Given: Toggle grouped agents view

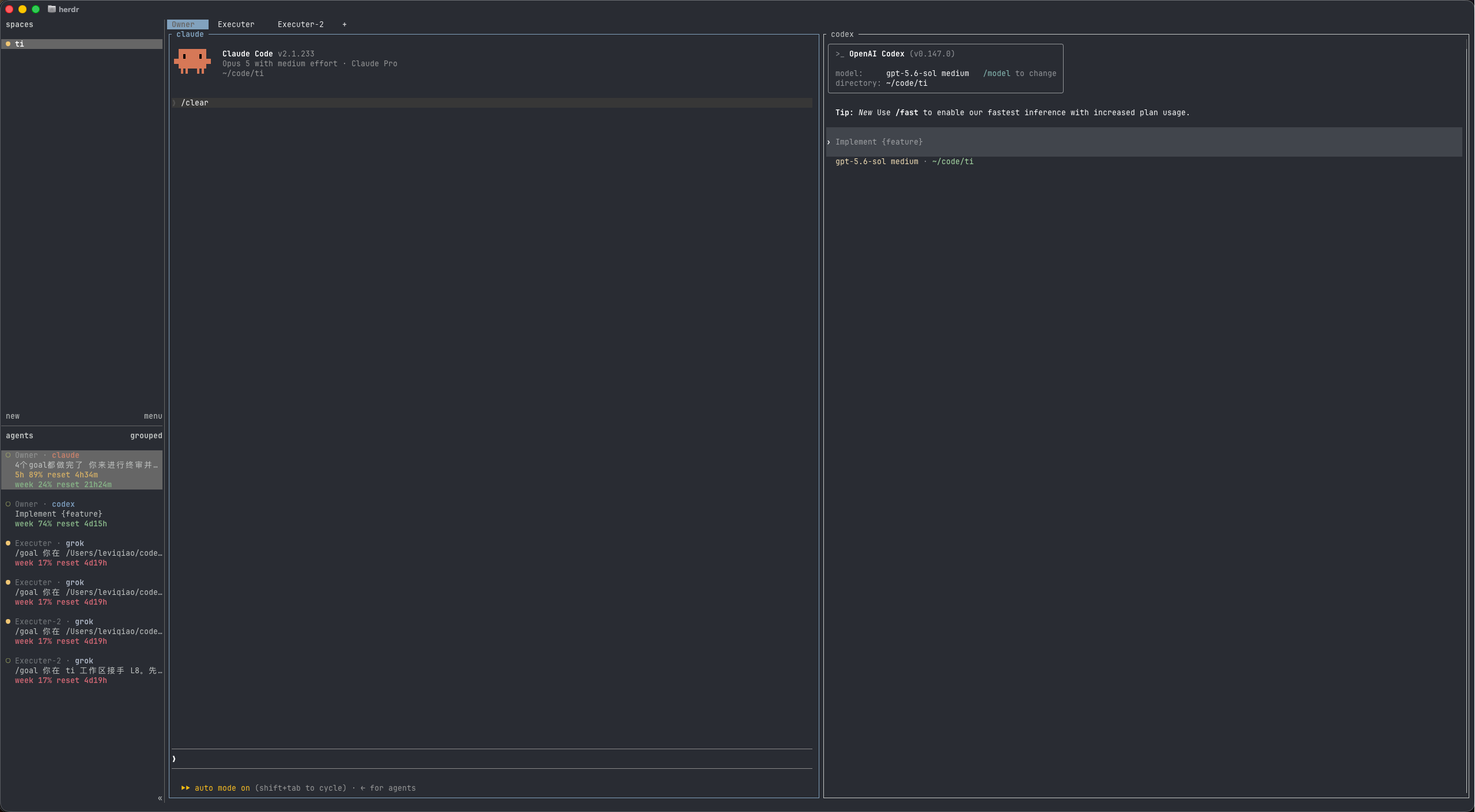Looking at the screenshot, I should point(146,435).
